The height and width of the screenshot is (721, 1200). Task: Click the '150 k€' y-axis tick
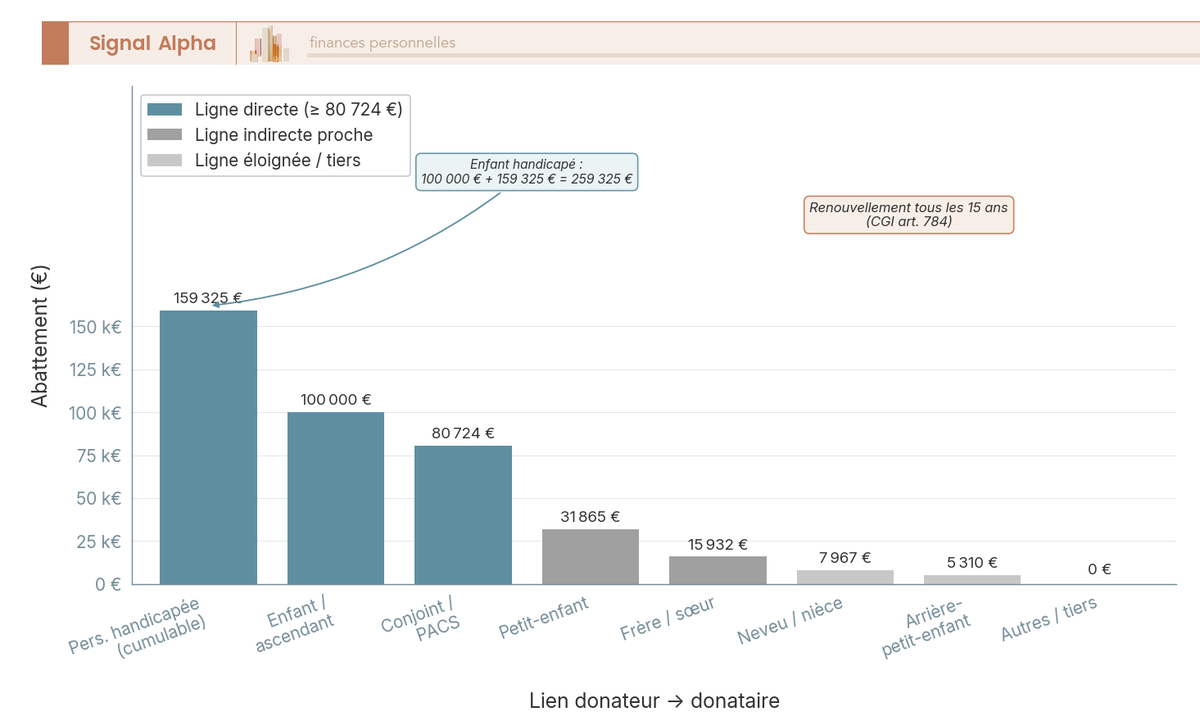[96, 327]
